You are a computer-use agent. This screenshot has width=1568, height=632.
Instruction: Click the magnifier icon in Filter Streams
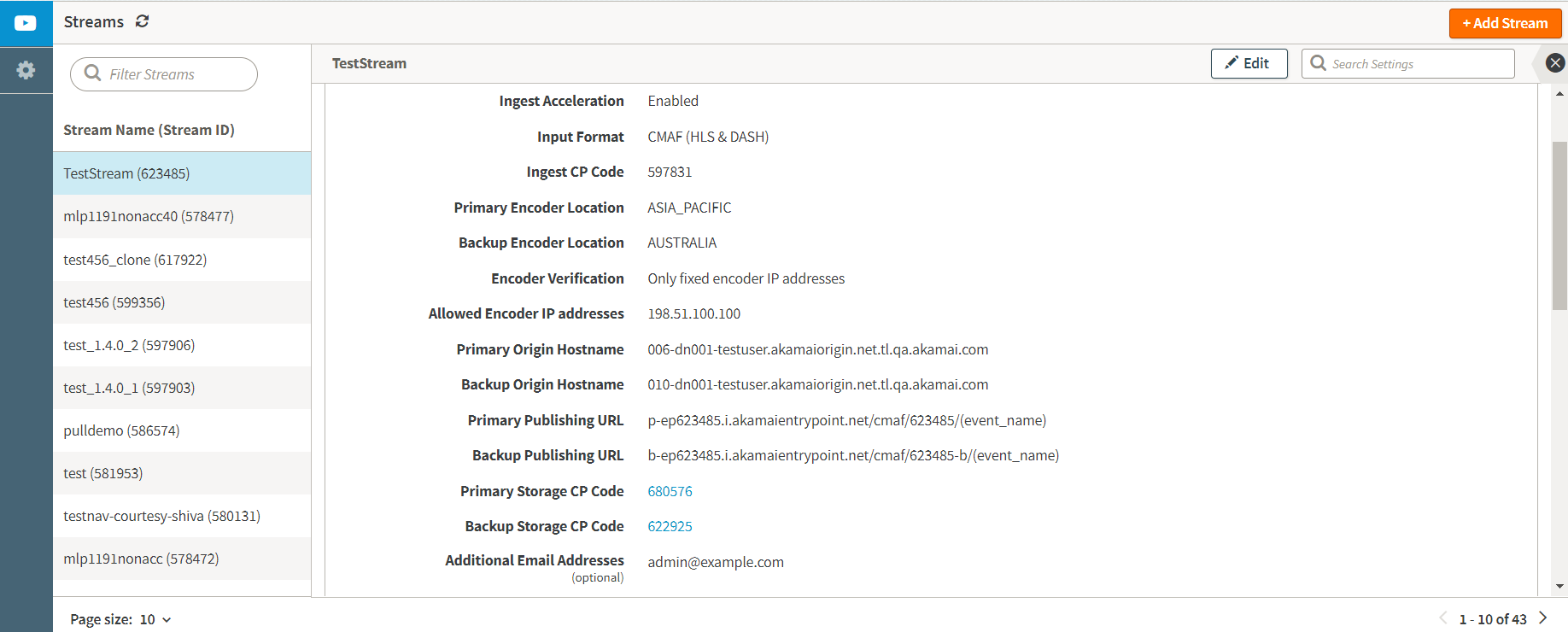92,73
